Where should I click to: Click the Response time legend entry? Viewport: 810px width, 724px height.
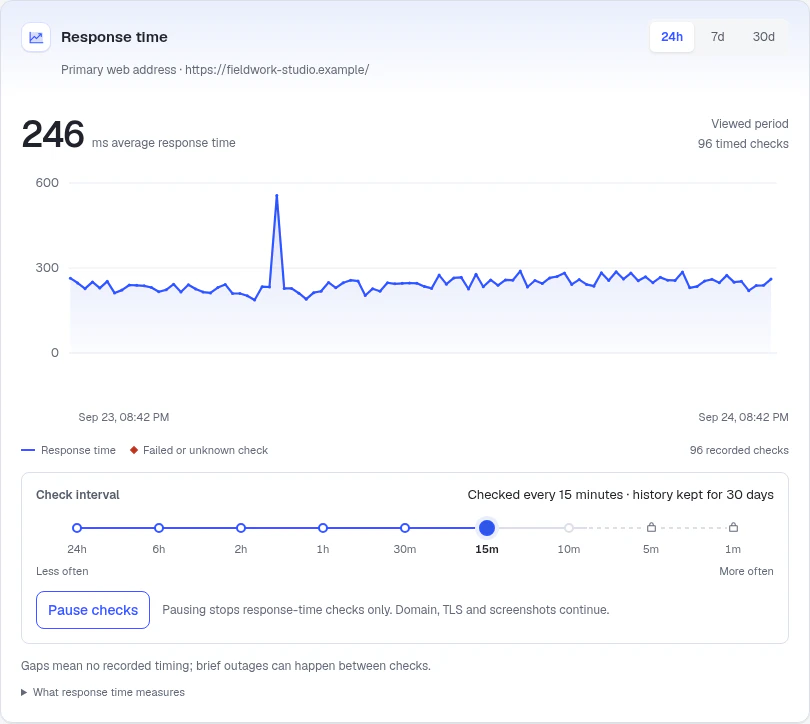click(68, 450)
